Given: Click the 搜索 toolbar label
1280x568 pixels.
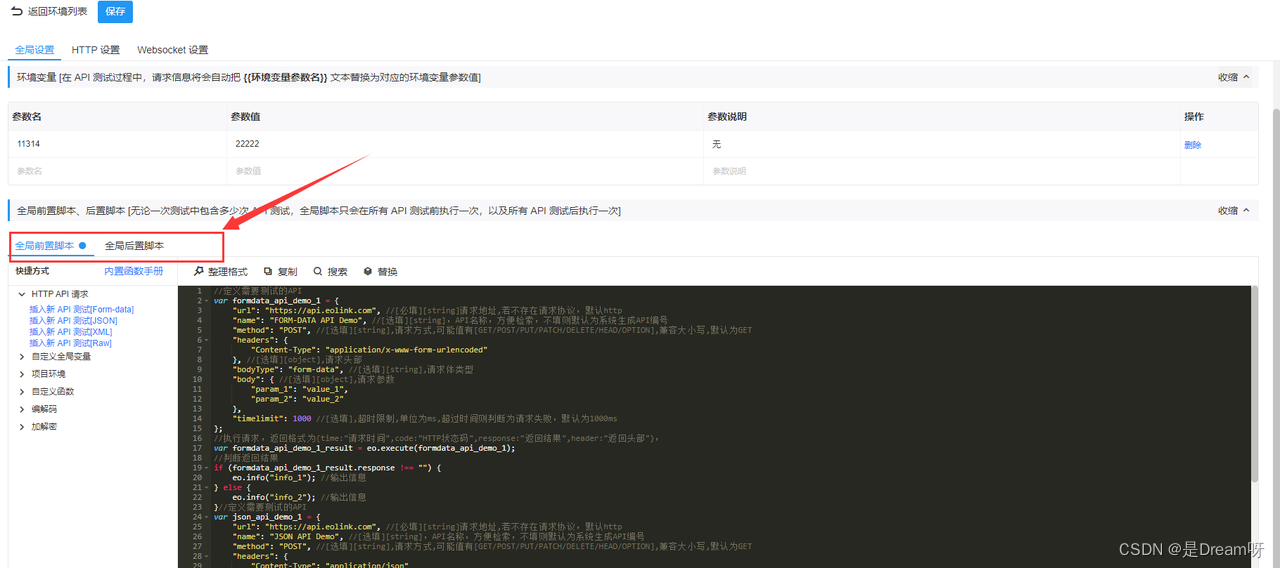Looking at the screenshot, I should pos(337,272).
